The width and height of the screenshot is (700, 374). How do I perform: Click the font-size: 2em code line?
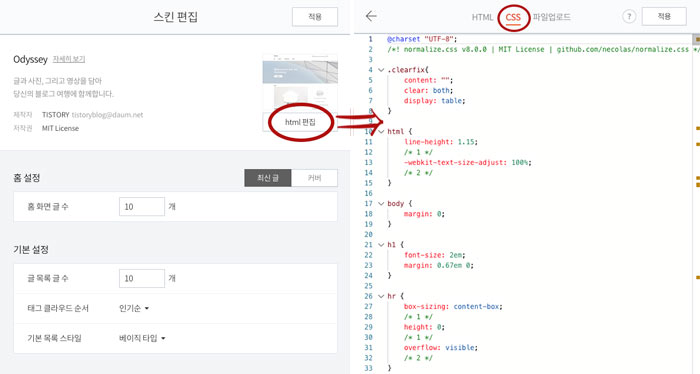click(x=434, y=255)
